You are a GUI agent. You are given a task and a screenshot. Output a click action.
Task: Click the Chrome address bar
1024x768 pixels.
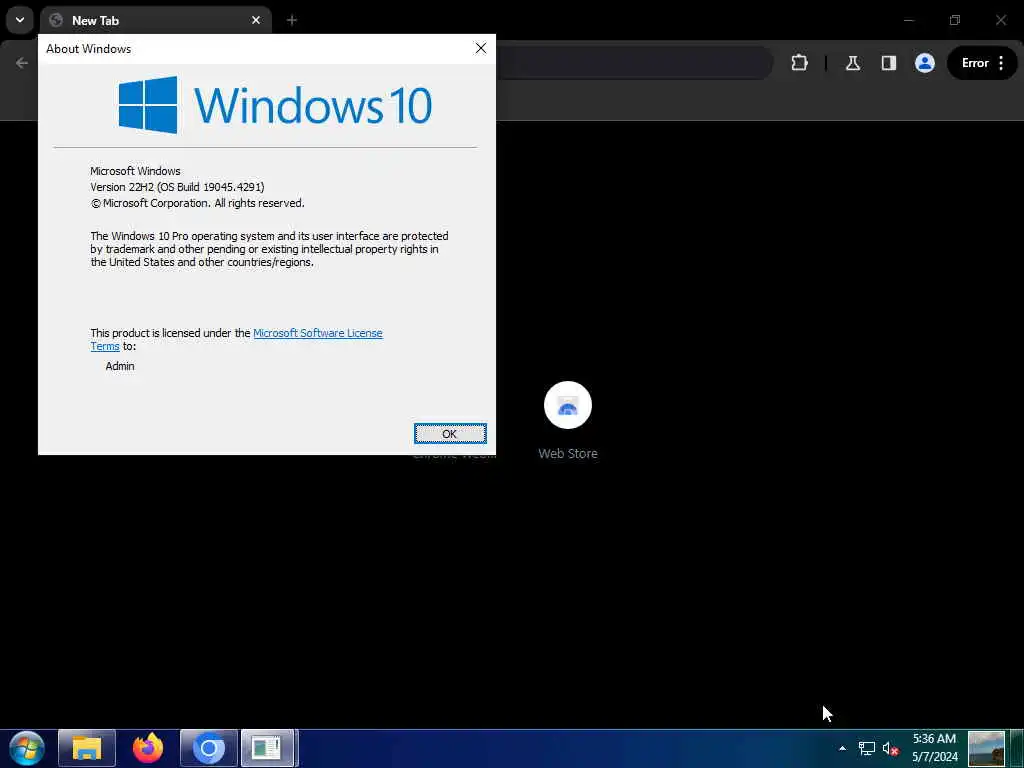pos(633,63)
